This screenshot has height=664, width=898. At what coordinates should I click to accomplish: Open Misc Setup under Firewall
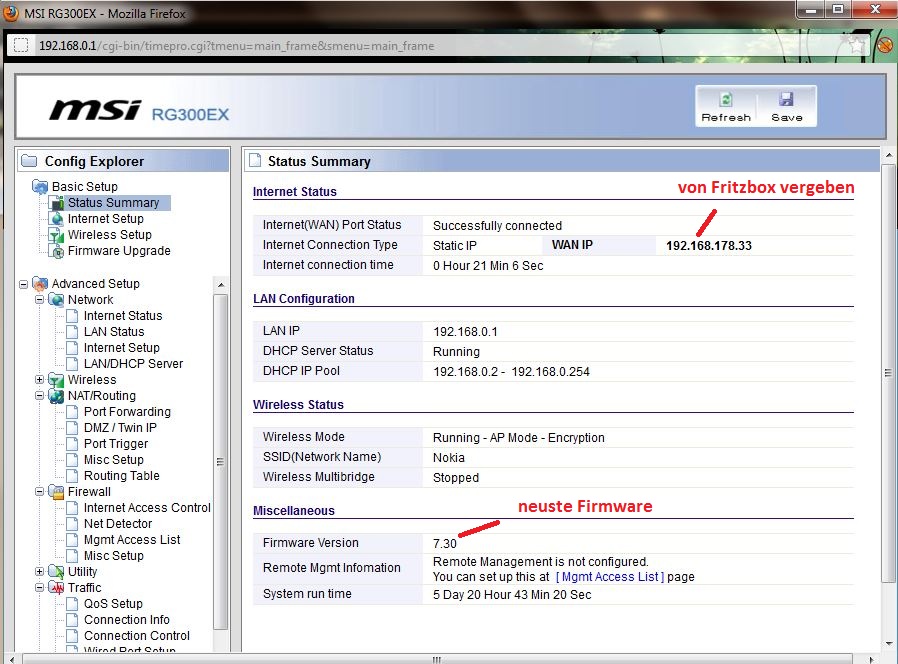(x=113, y=556)
